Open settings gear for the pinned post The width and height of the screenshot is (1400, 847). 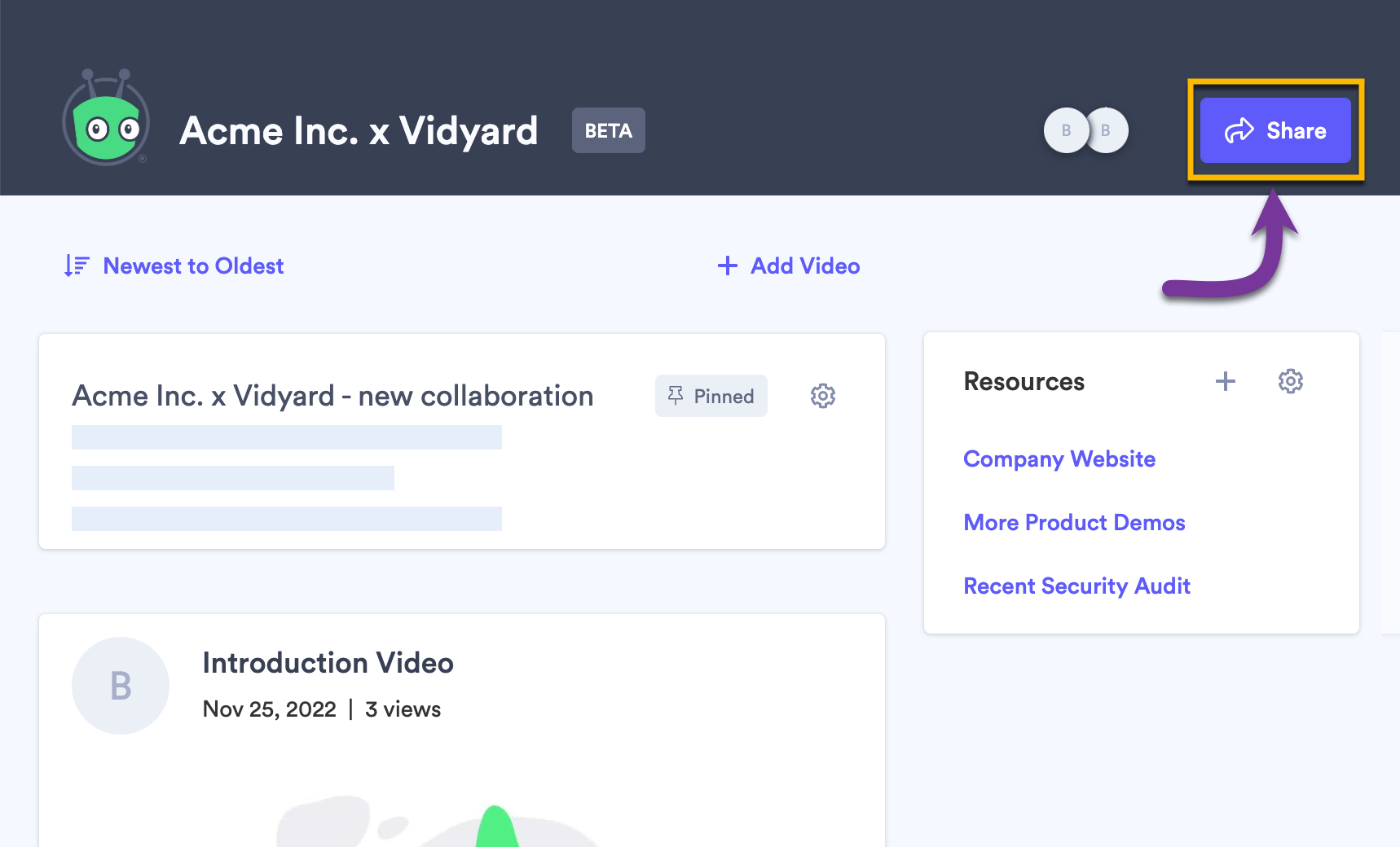pyautogui.click(x=823, y=396)
